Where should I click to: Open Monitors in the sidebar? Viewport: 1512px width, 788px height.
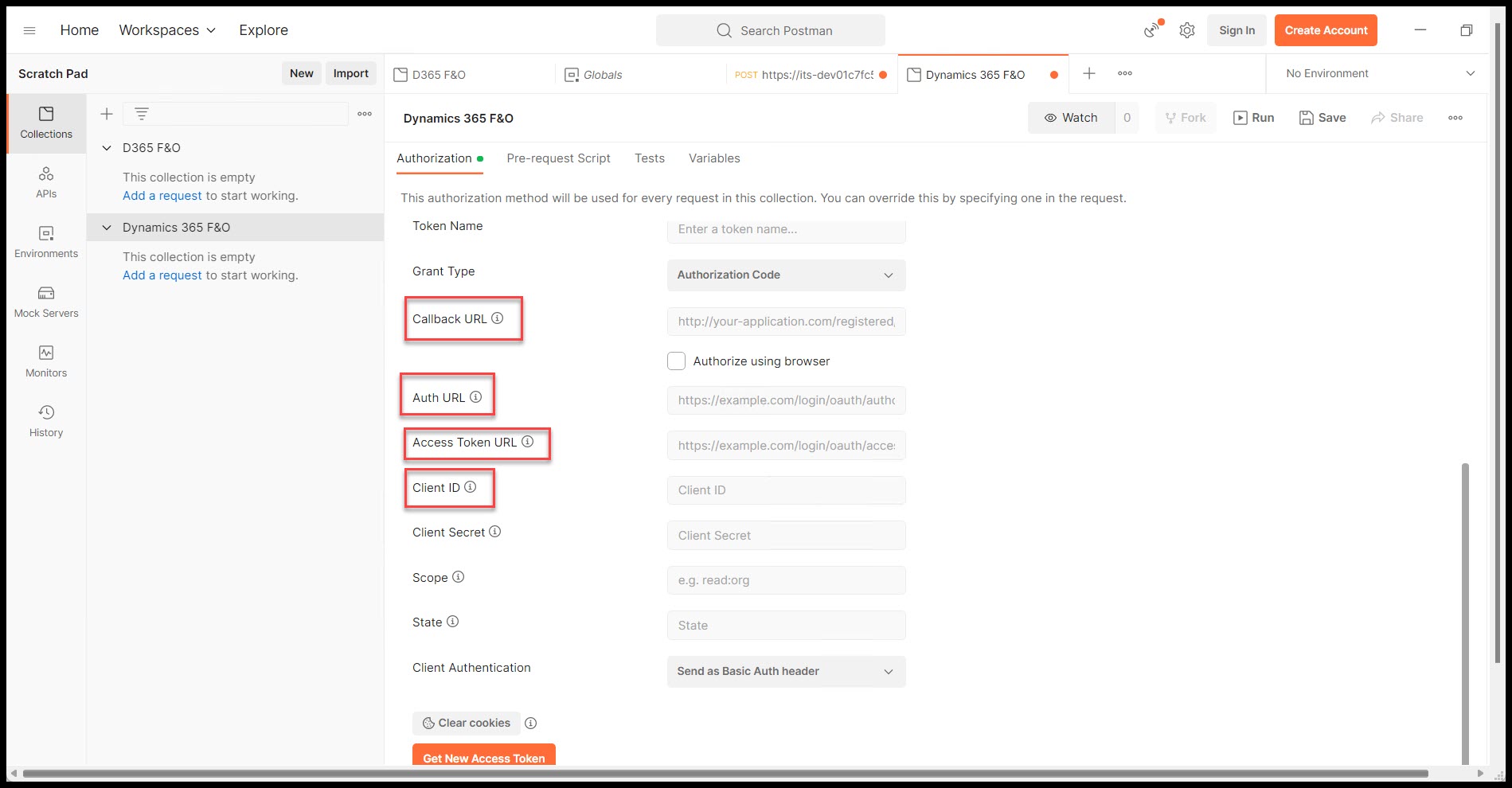46,362
